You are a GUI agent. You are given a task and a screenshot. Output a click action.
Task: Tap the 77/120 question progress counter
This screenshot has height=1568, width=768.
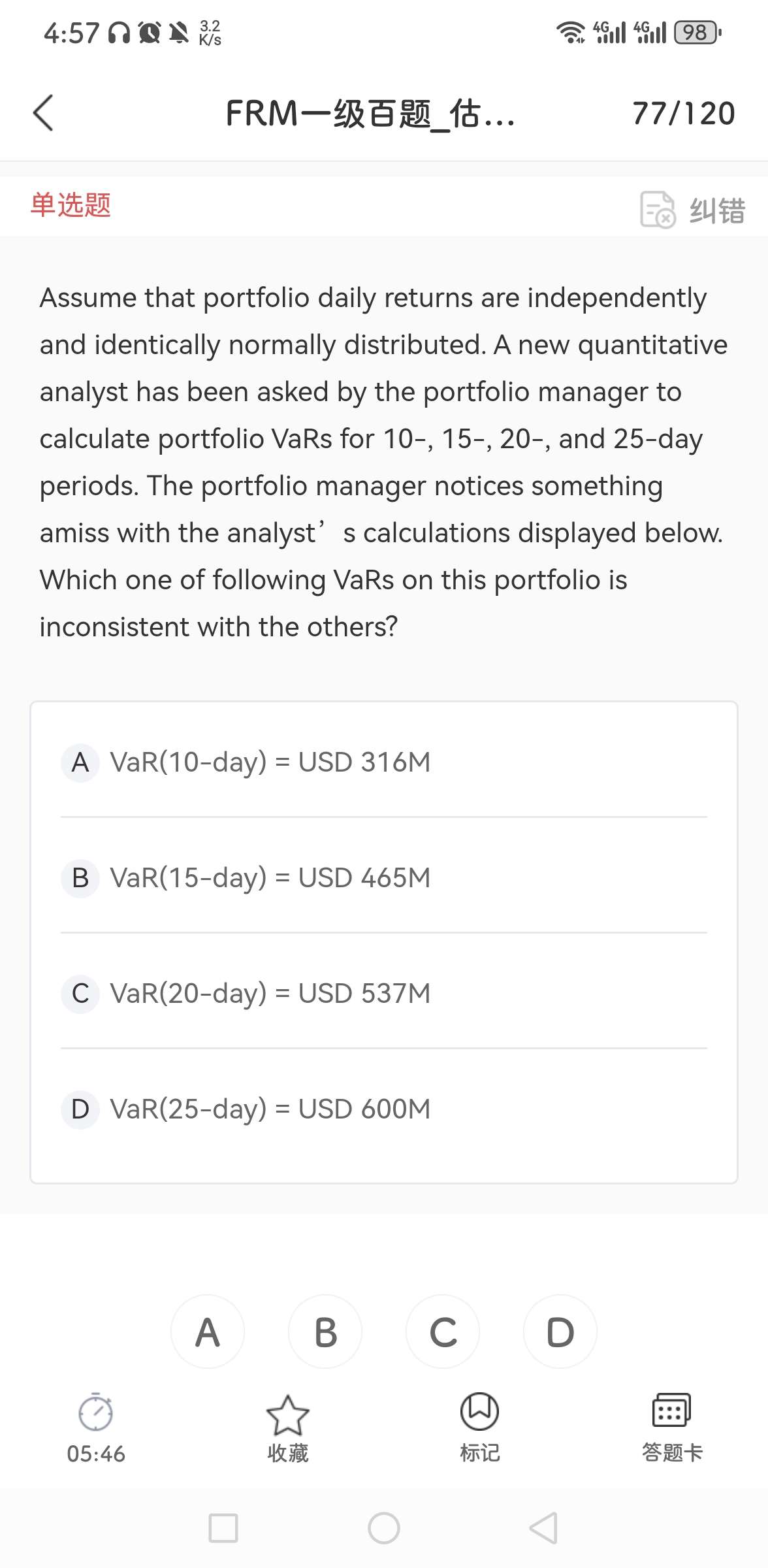[683, 114]
